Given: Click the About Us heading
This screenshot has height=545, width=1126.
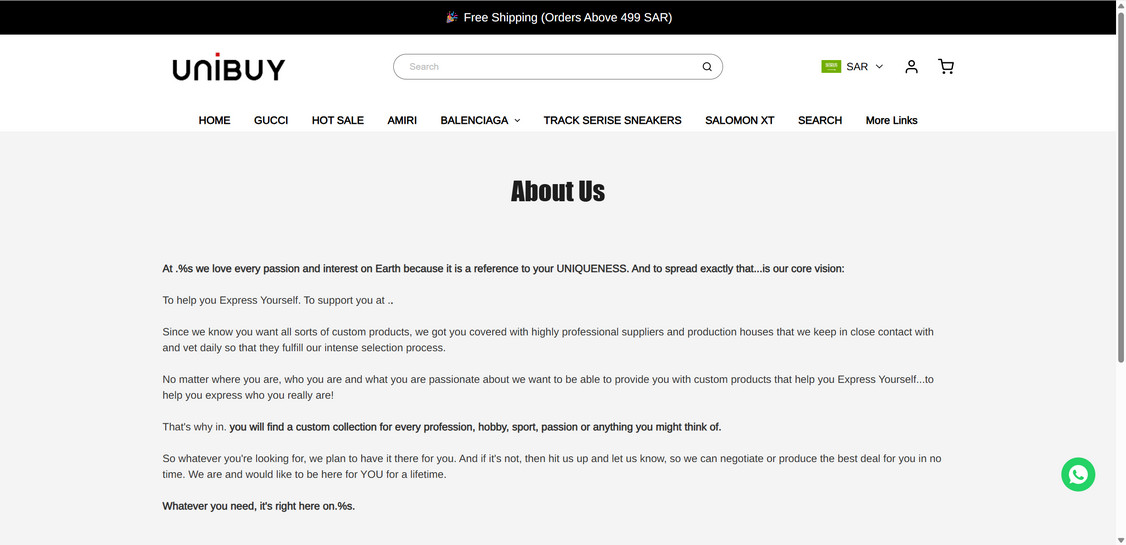Looking at the screenshot, I should point(558,192).
